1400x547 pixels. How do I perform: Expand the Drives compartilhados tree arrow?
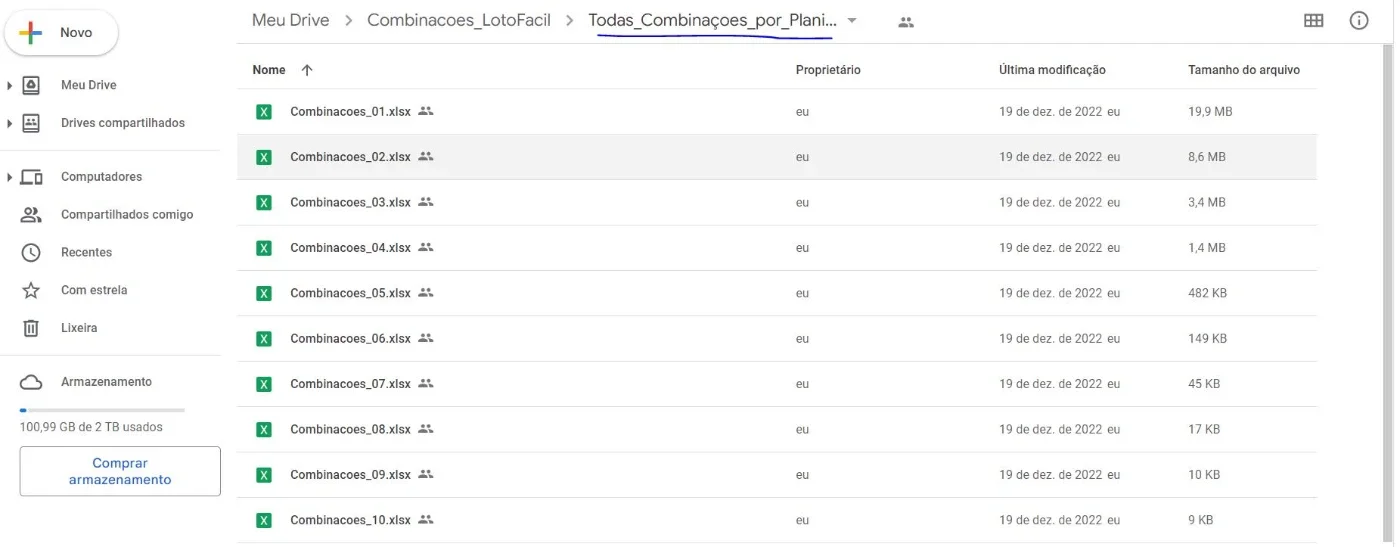click(9, 124)
